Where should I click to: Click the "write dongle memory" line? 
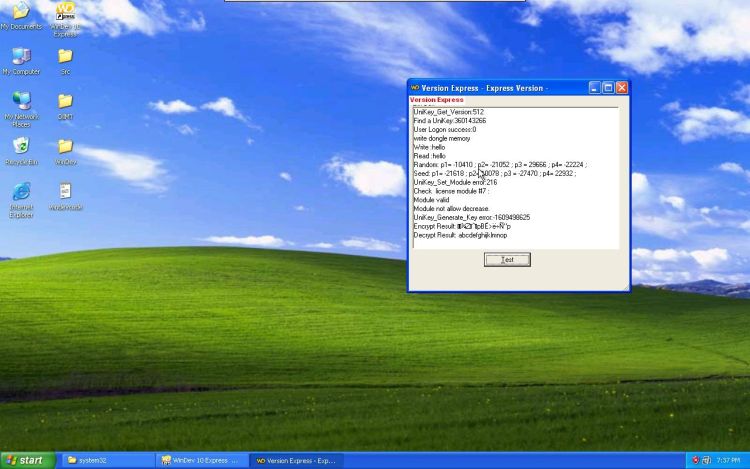[x=442, y=138]
